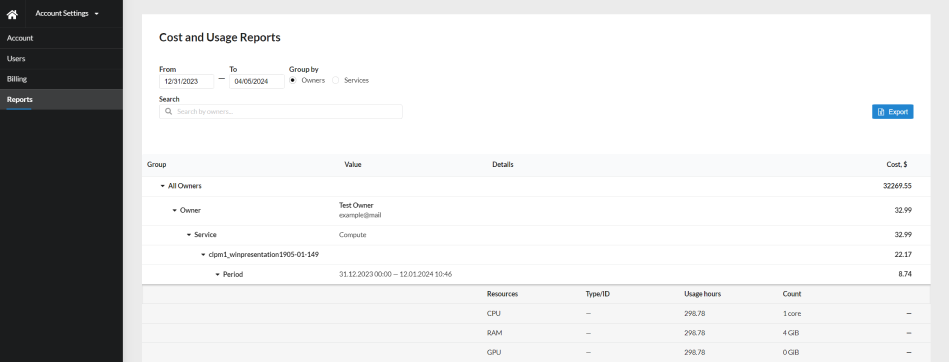Group by Services radio button
Image resolution: width=949 pixels, height=362 pixels.
(335, 80)
